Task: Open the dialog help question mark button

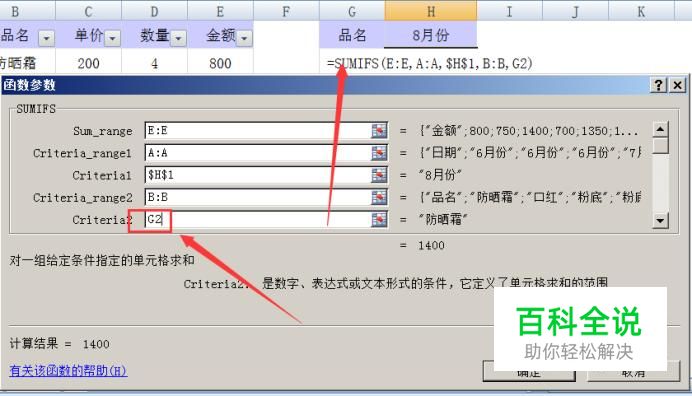Action: pyautogui.click(x=658, y=84)
